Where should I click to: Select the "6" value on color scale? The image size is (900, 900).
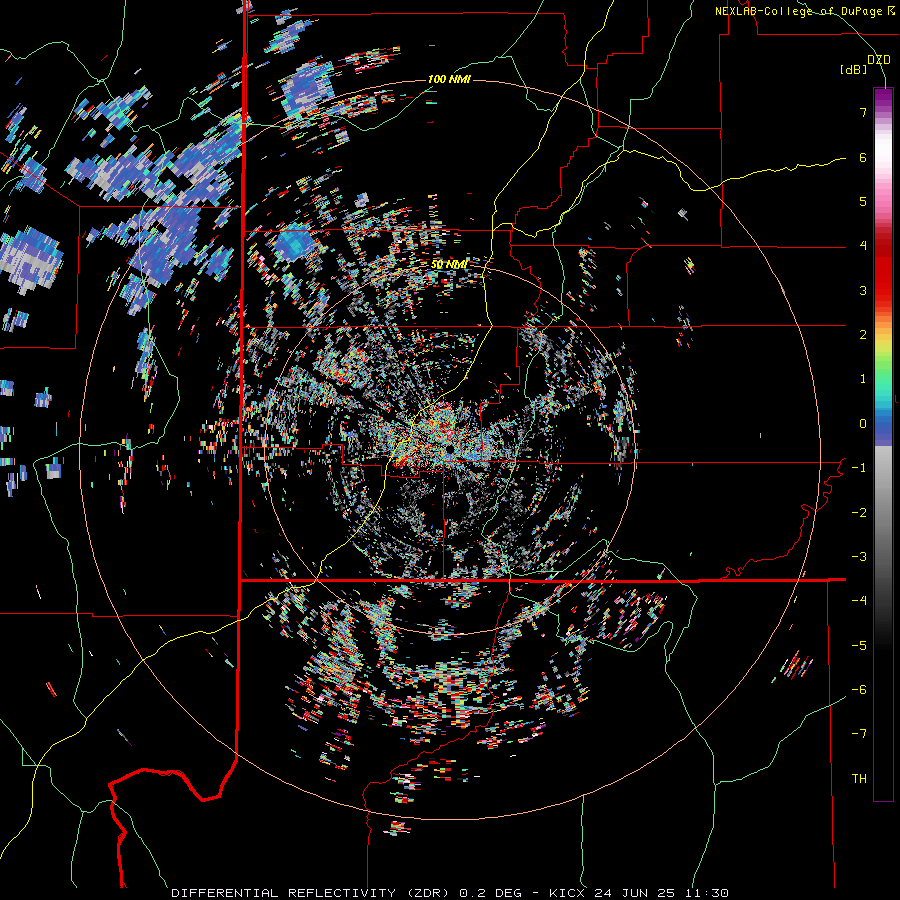click(x=863, y=157)
